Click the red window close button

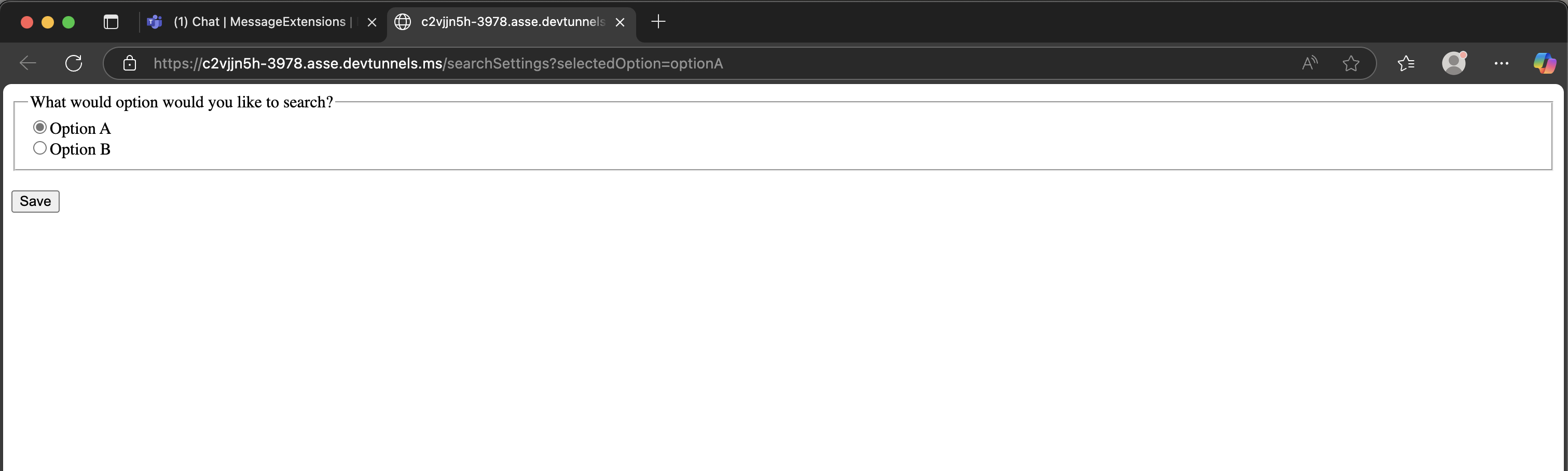pos(27,22)
